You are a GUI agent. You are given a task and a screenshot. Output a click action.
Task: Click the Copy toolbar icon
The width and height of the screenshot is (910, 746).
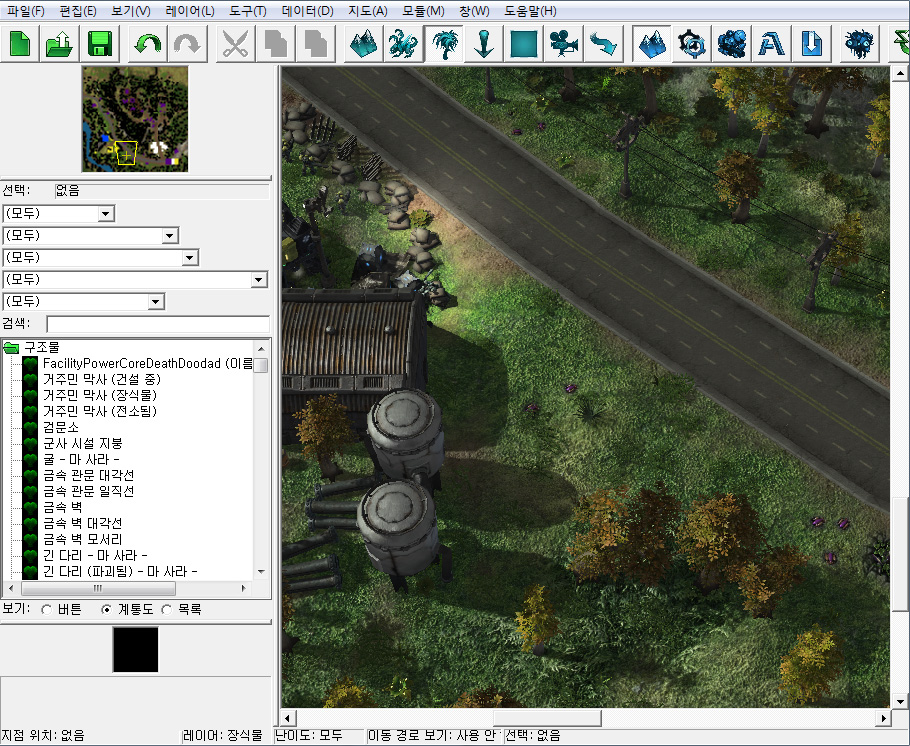(275, 44)
